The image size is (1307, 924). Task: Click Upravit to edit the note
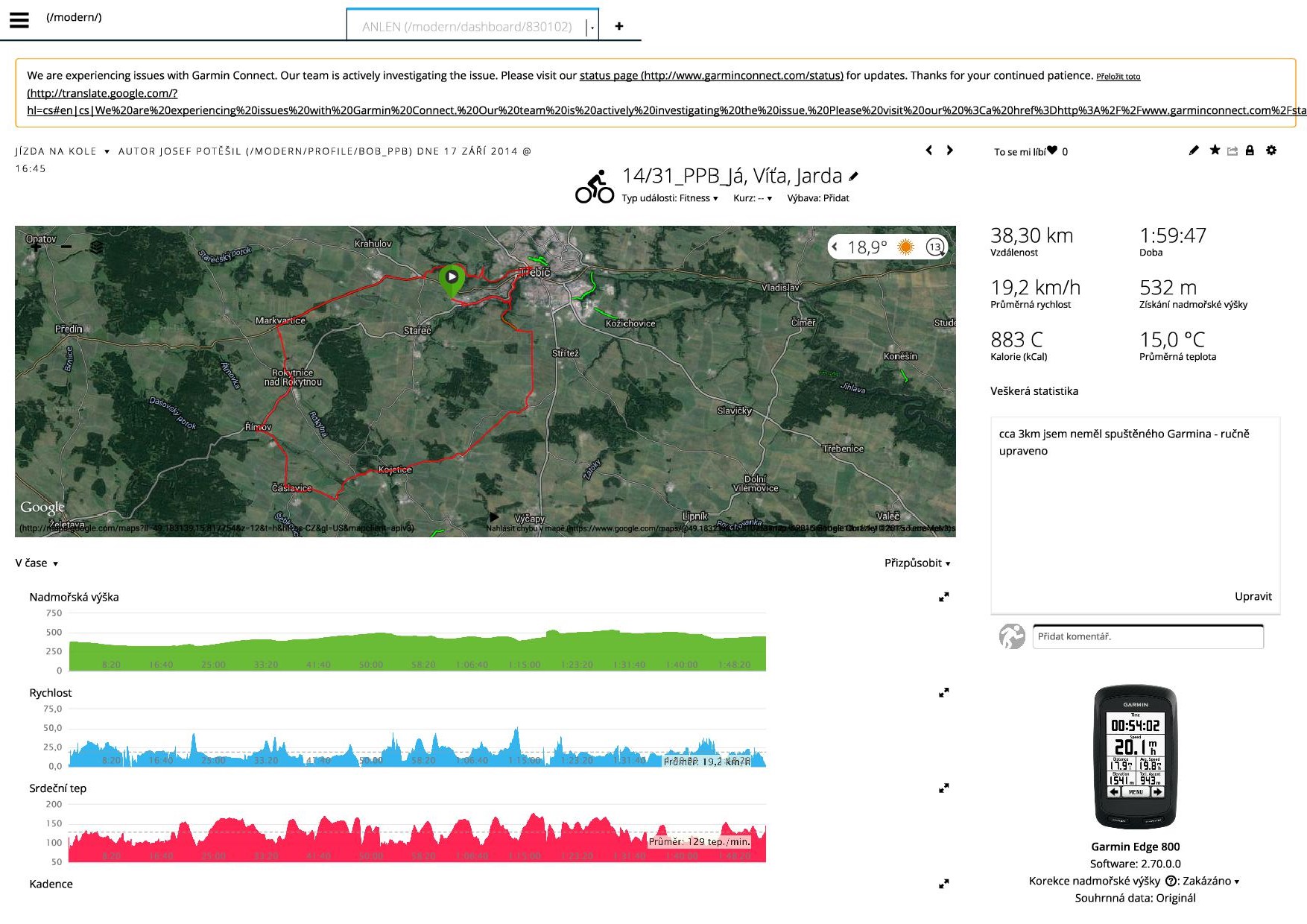1253,596
